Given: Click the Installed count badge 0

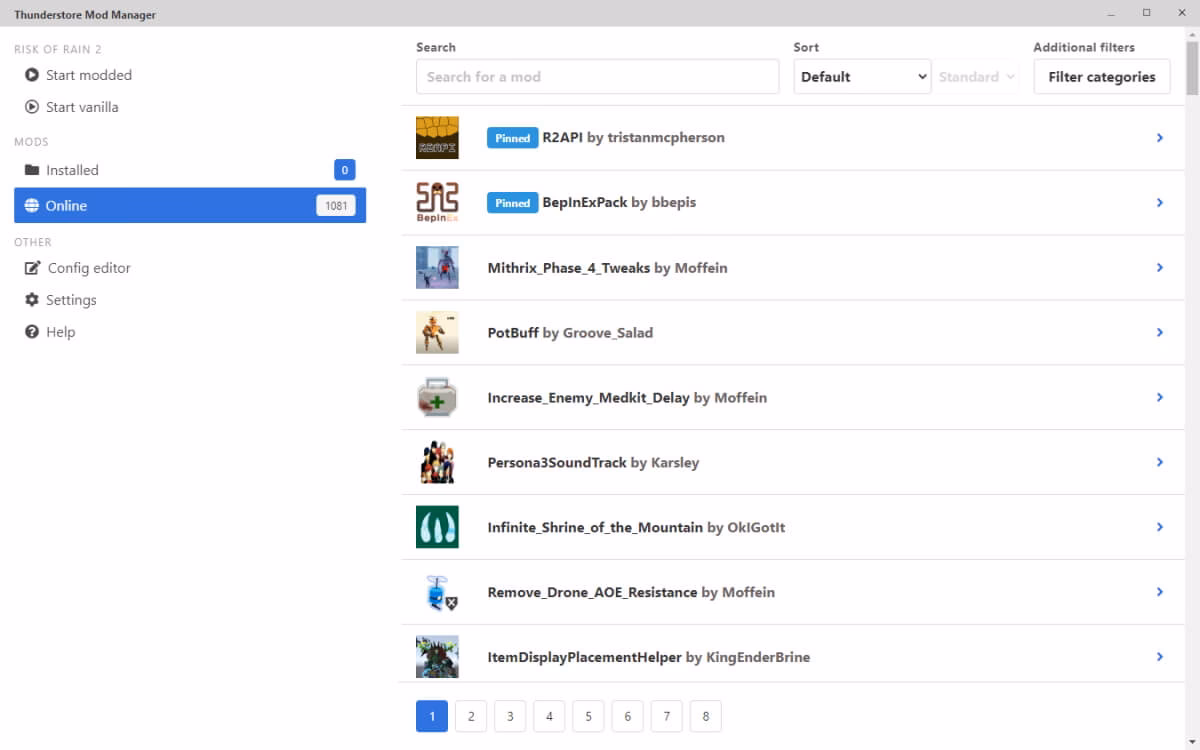Looking at the screenshot, I should point(345,170).
